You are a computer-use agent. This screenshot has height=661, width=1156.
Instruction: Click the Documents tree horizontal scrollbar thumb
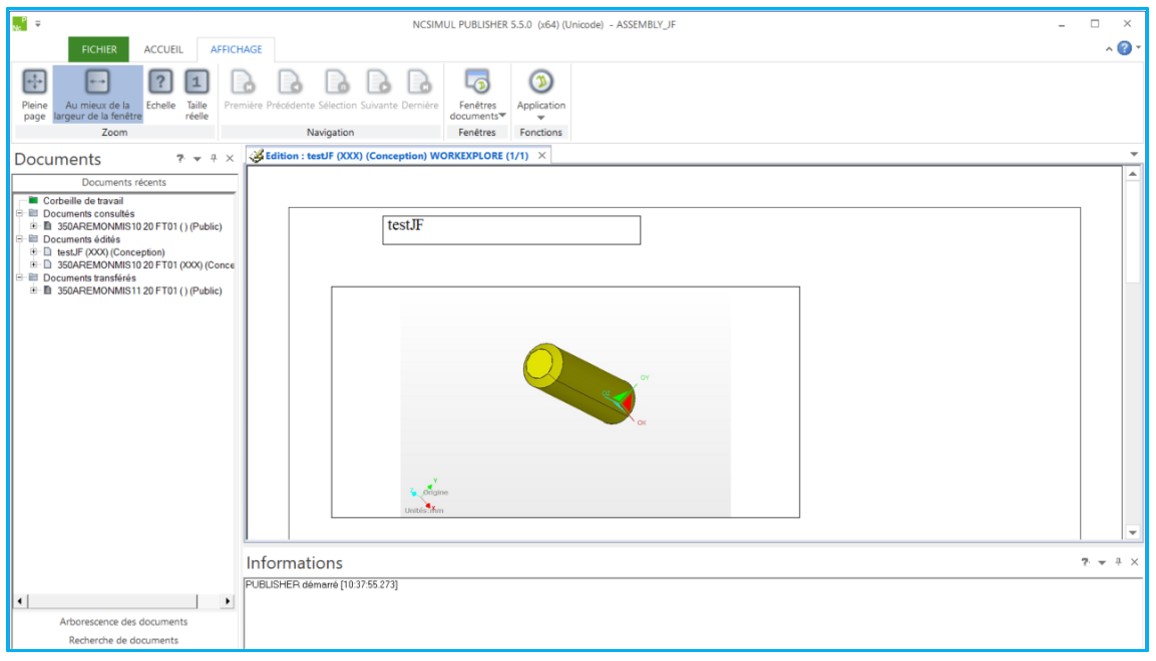(x=113, y=601)
